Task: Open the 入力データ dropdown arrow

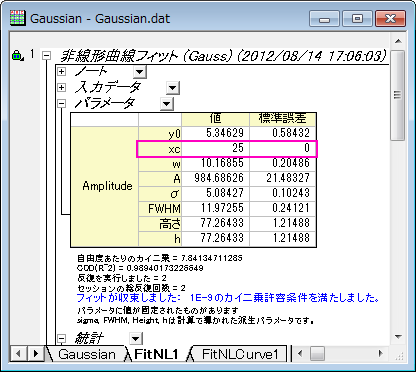Action: tap(172, 88)
